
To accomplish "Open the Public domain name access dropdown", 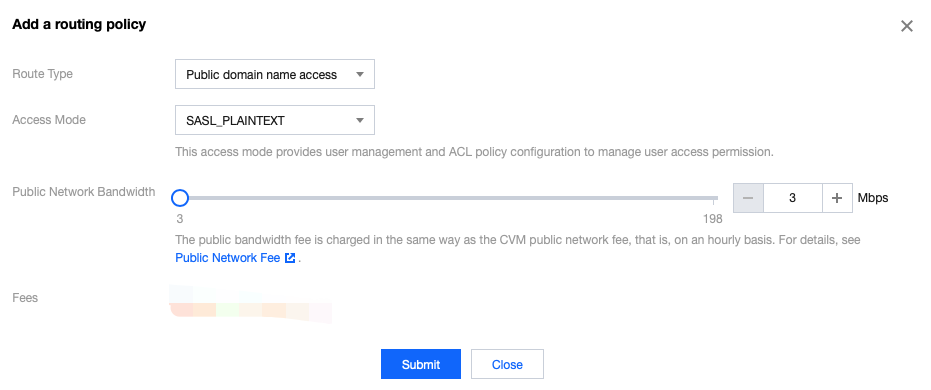I will 275,74.
